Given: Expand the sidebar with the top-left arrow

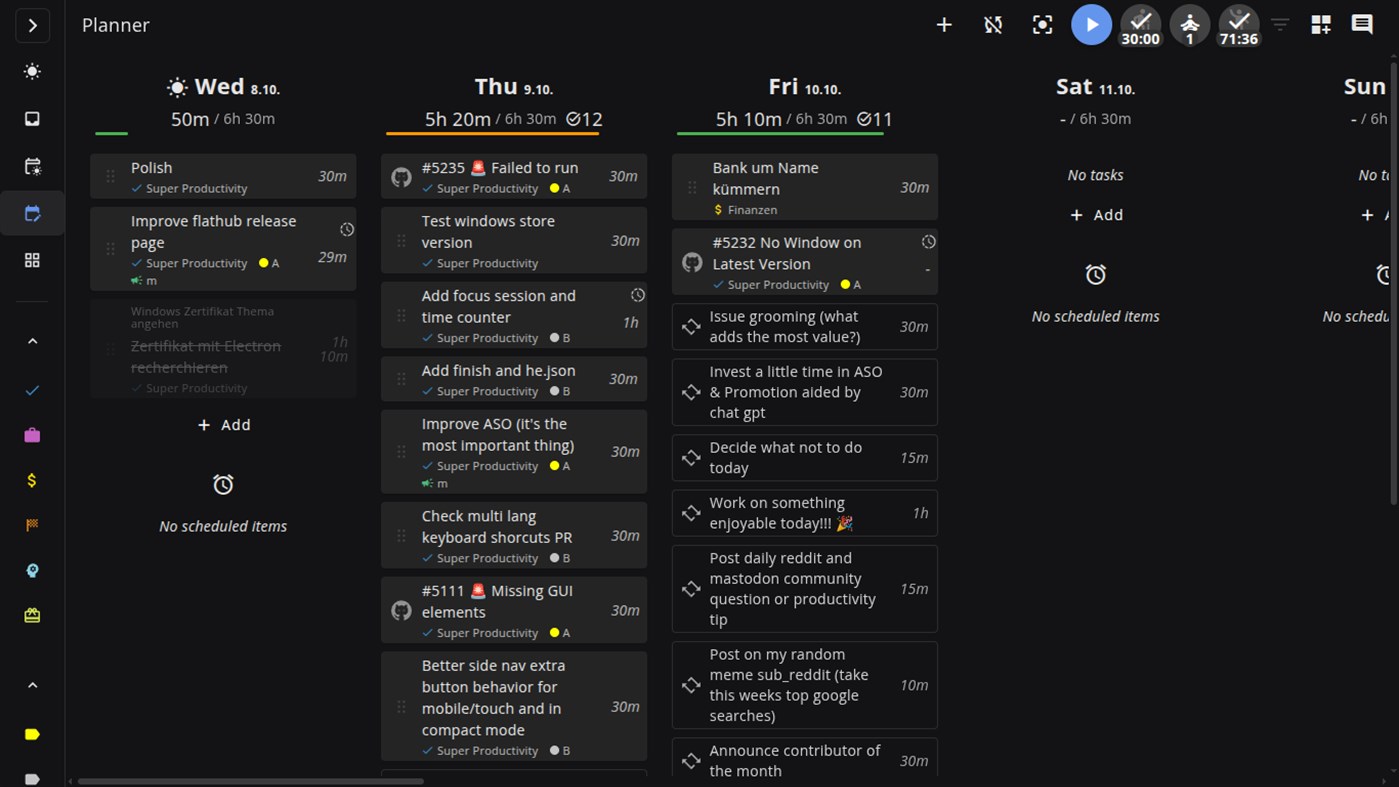Looking at the screenshot, I should [31, 25].
